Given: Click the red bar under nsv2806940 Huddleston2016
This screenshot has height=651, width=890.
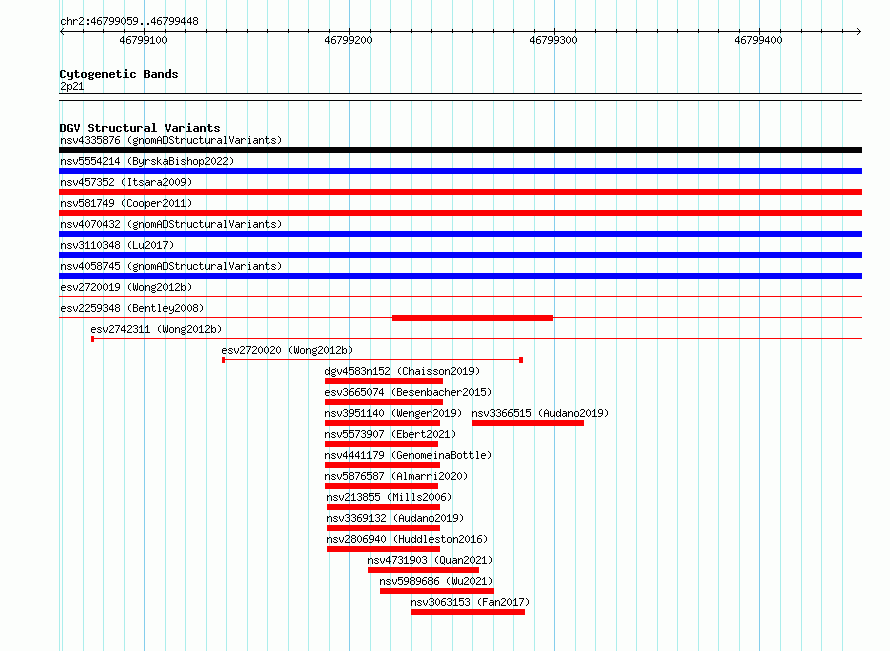Looking at the screenshot, I should (x=384, y=549).
